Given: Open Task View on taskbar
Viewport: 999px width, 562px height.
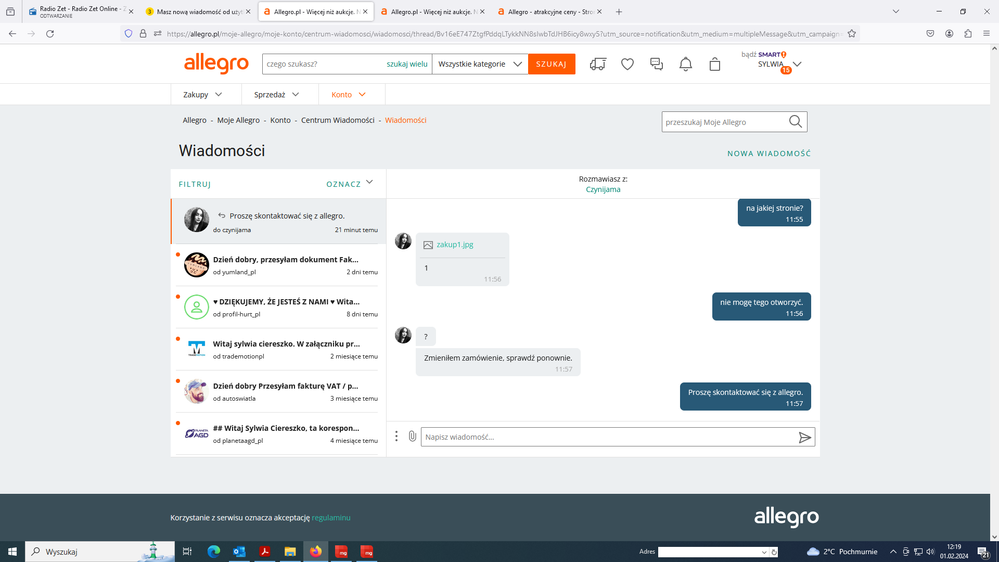Looking at the screenshot, I should tap(187, 551).
